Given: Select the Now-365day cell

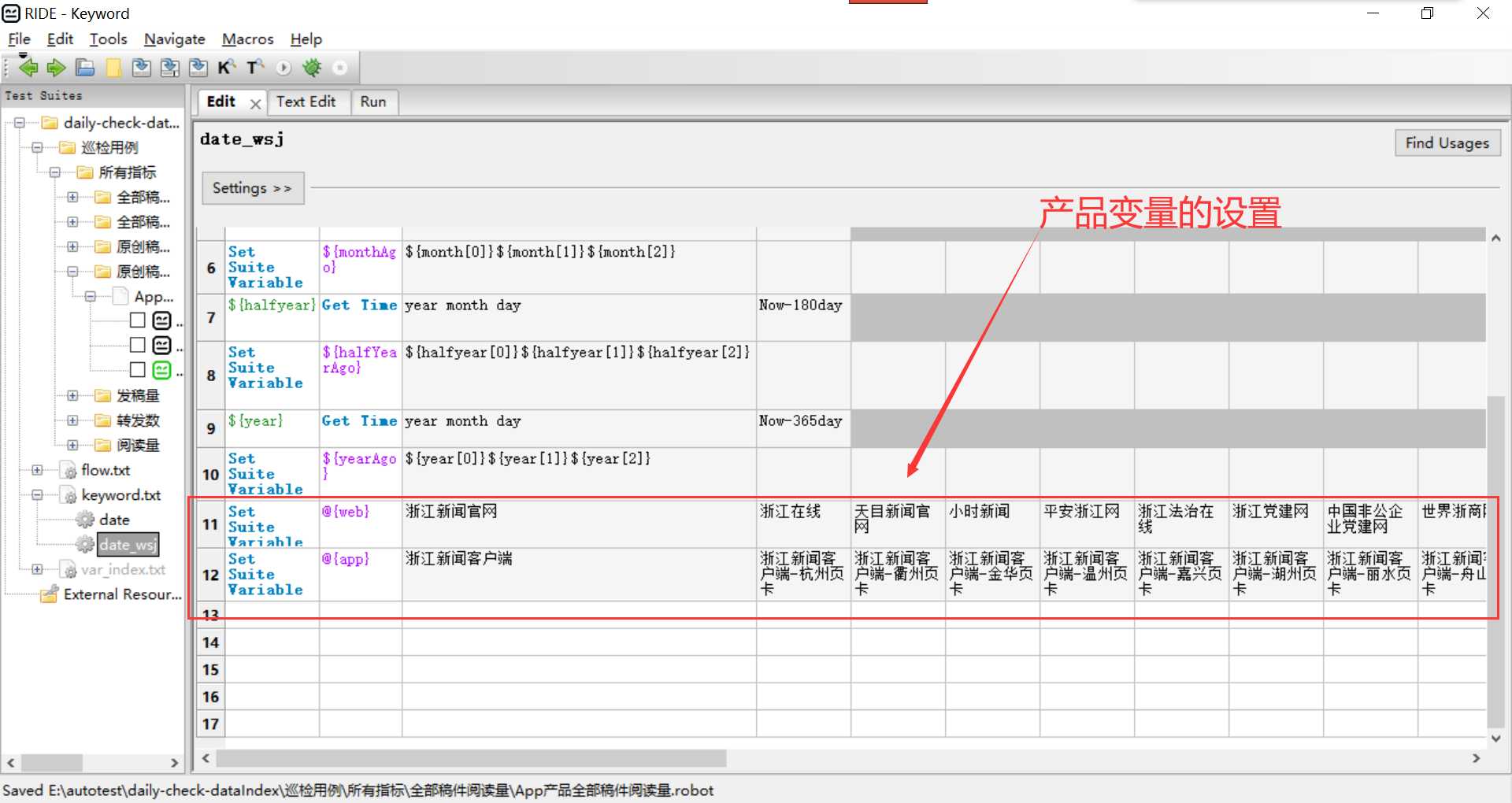Looking at the screenshot, I should tap(803, 429).
